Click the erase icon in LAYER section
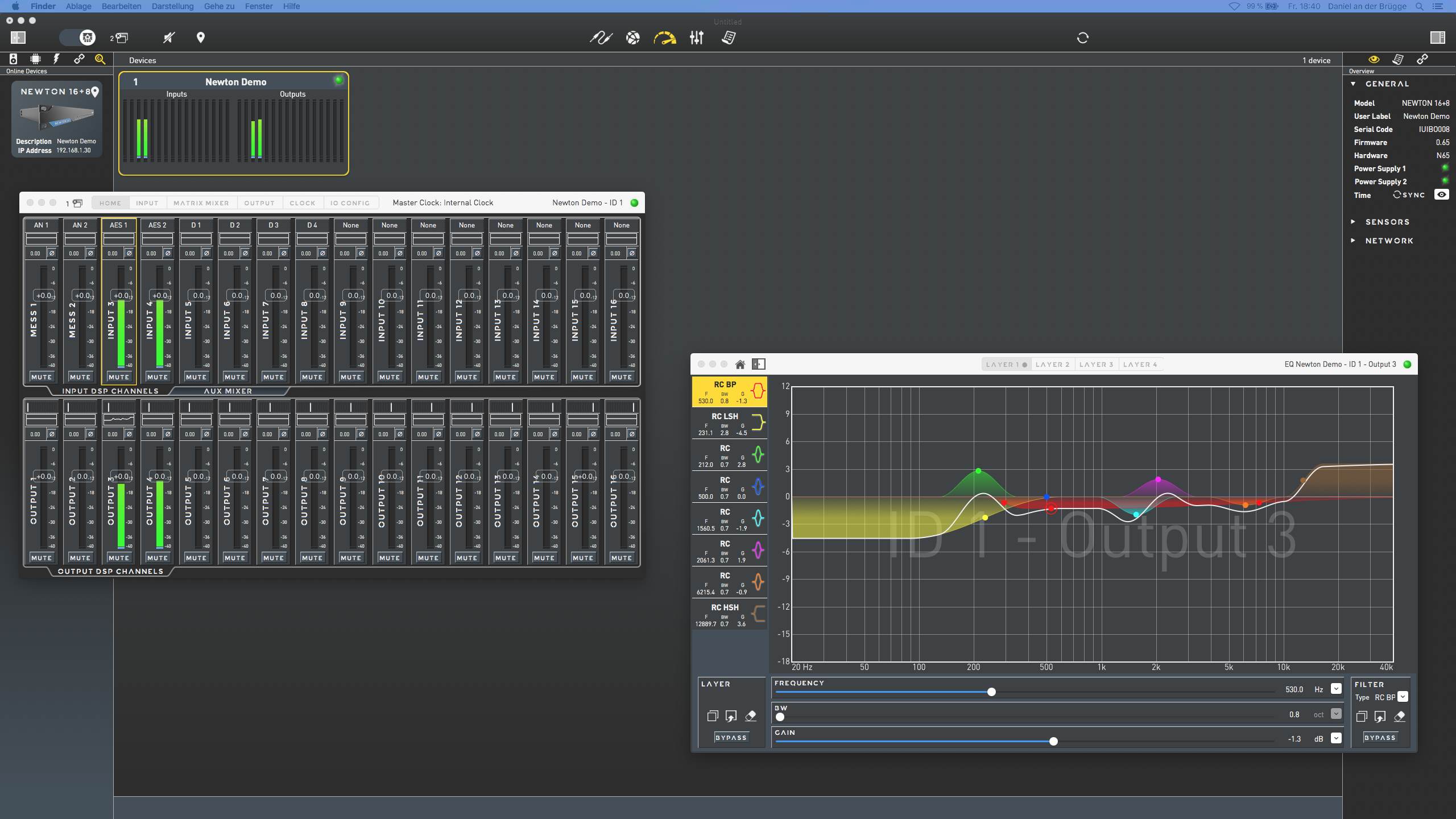The image size is (1456, 819). click(x=751, y=715)
